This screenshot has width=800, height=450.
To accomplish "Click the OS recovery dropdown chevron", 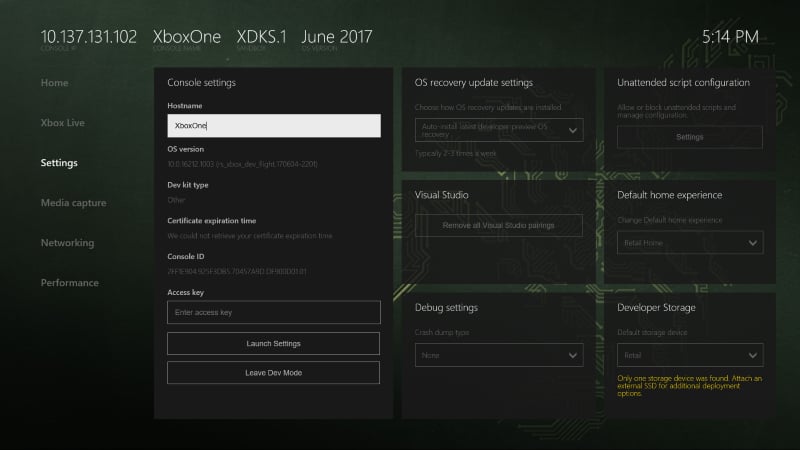I will click(x=572, y=131).
